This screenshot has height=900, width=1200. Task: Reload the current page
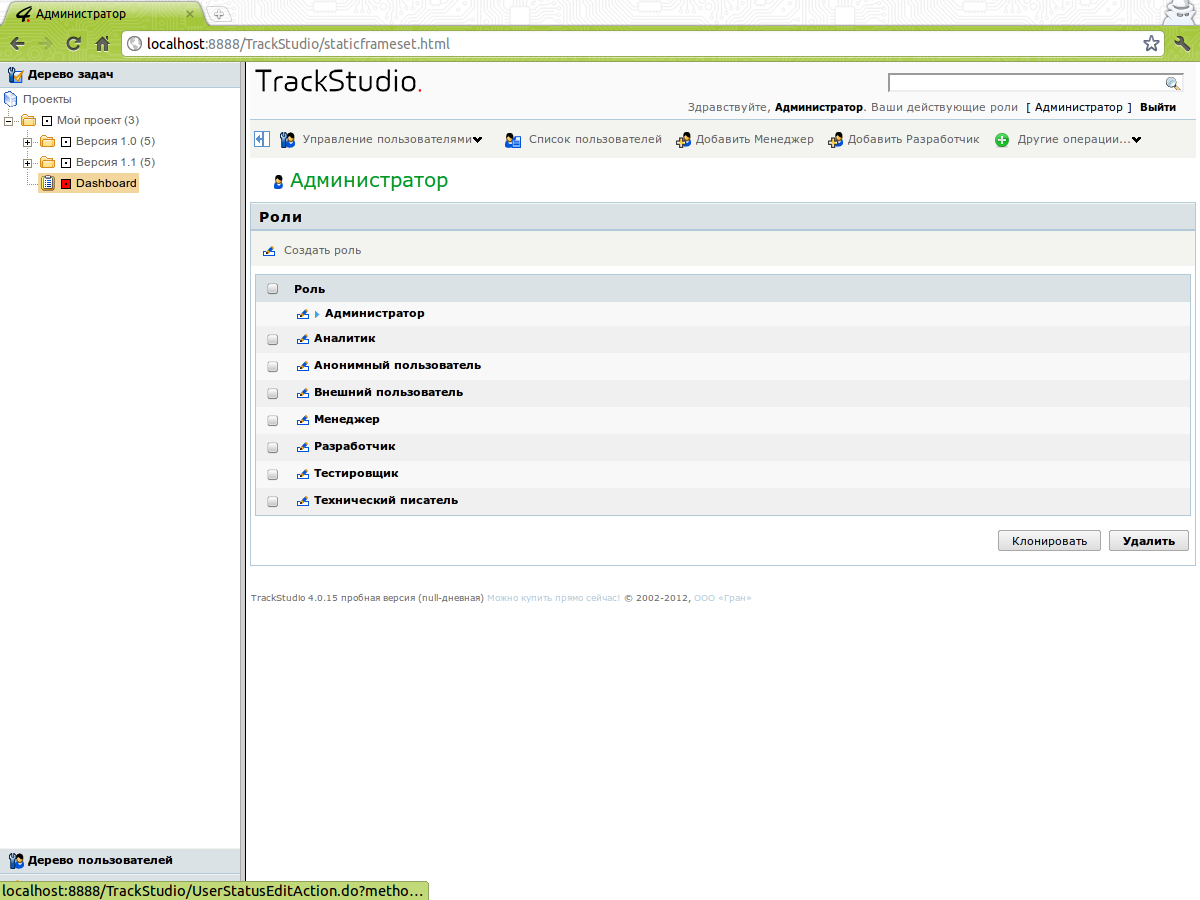click(73, 44)
